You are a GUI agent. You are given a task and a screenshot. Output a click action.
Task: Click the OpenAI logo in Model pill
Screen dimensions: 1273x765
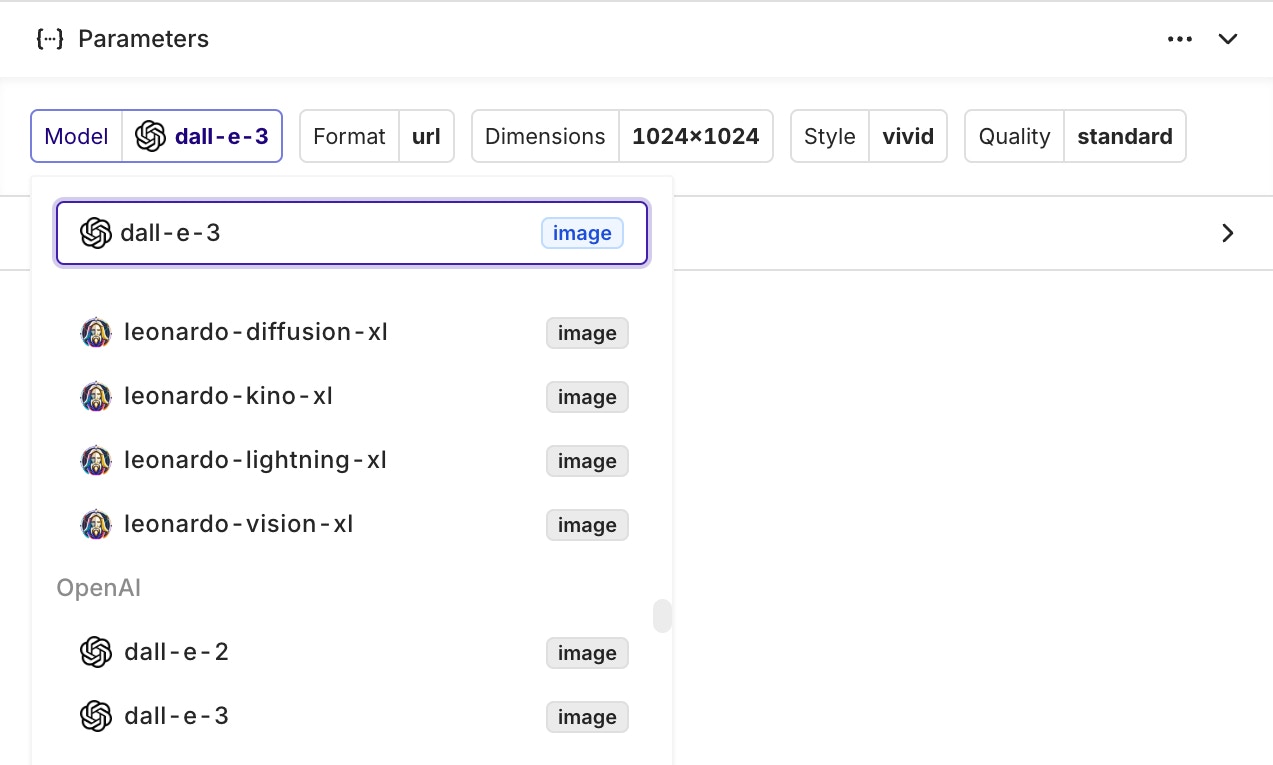pos(150,136)
